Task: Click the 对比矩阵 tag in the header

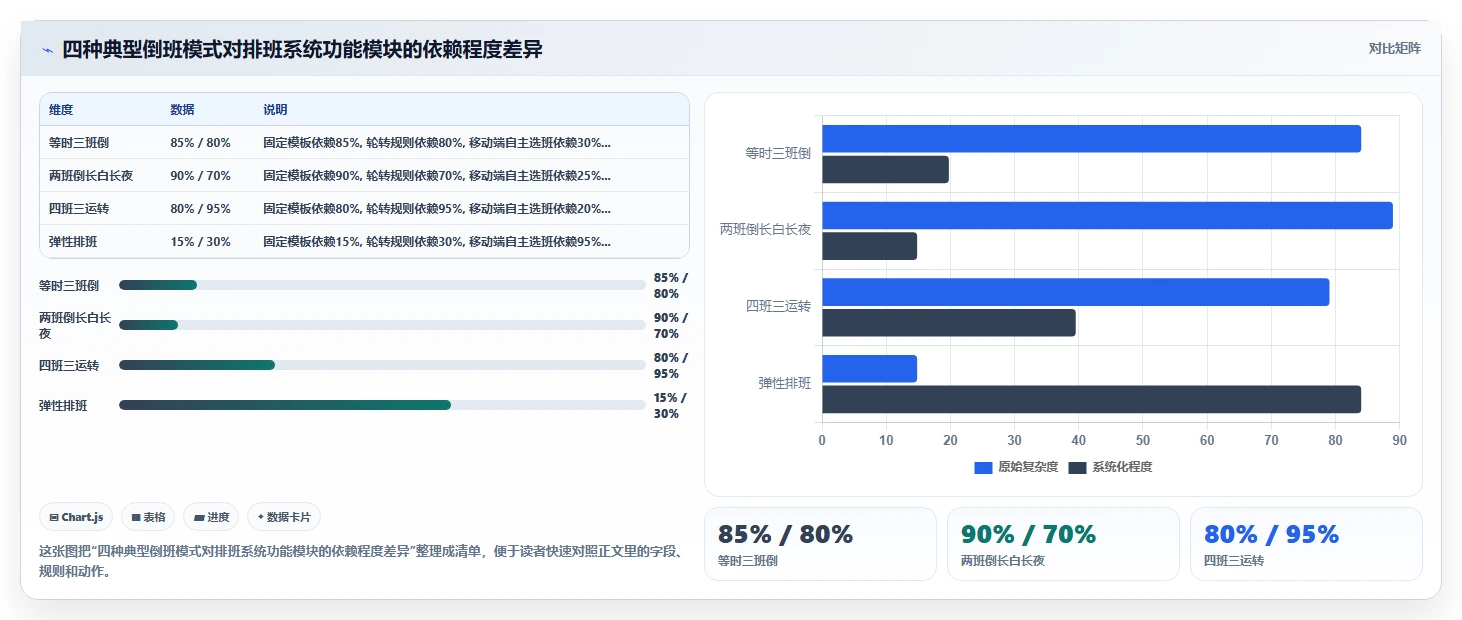Action: (1394, 48)
